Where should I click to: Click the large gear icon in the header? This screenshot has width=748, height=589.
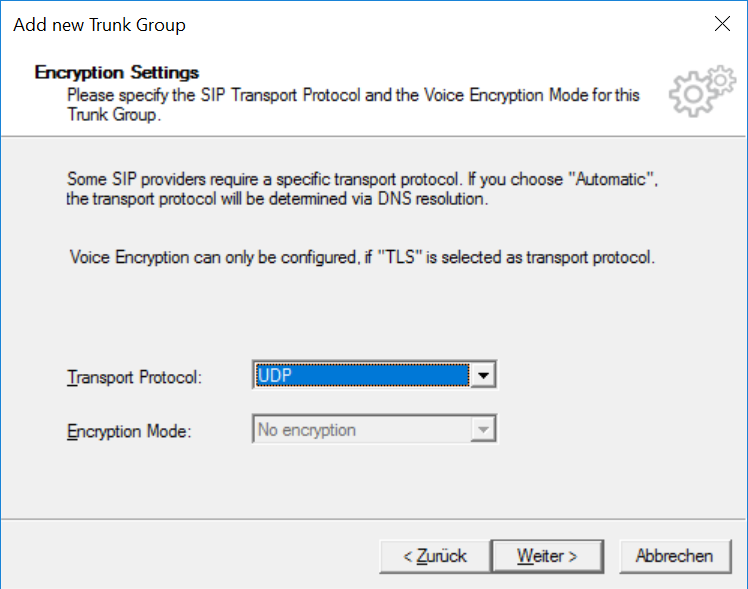tap(692, 94)
